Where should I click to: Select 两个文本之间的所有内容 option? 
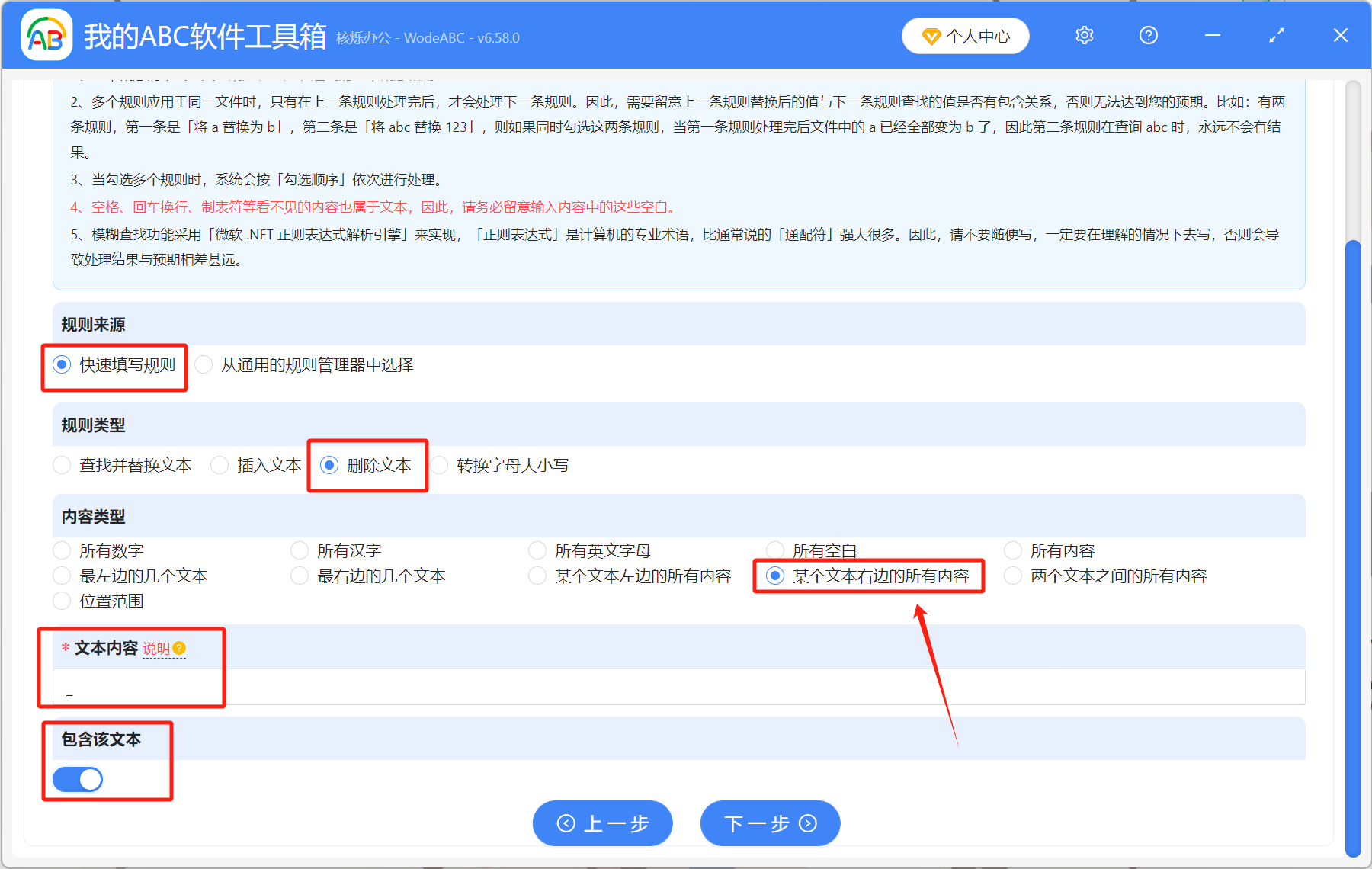[1013, 576]
